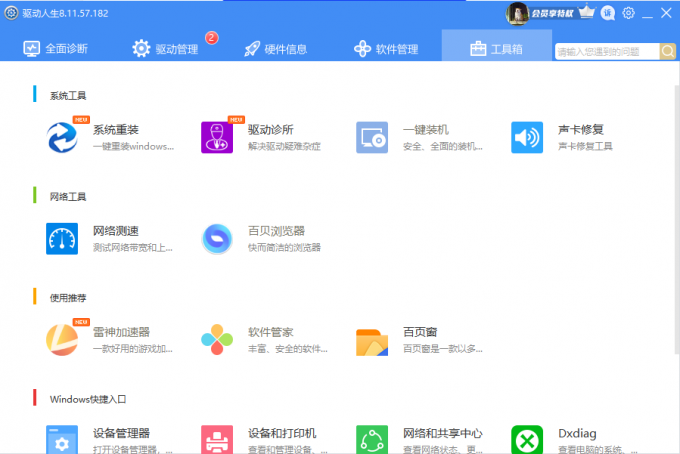Click the 声卡修复 title text
680x454 pixels.
coord(581,130)
